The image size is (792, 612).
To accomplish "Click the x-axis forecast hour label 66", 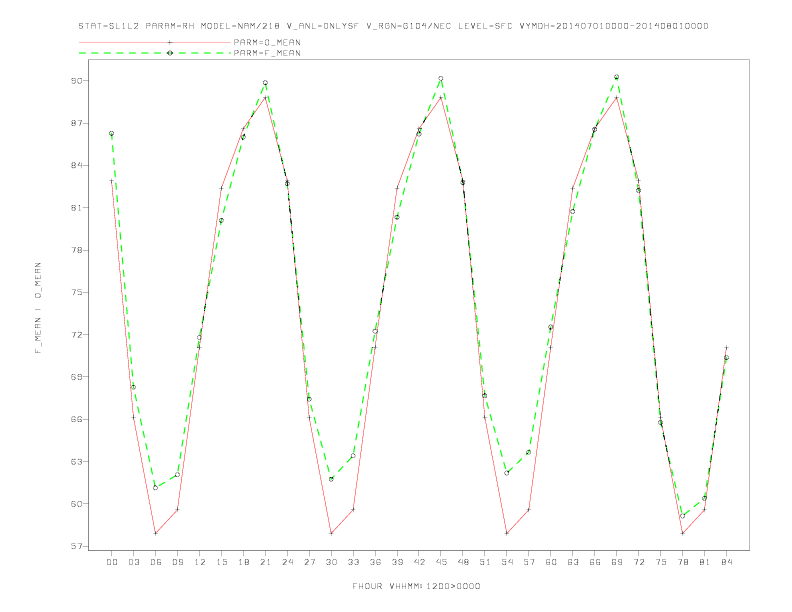I will (595, 562).
